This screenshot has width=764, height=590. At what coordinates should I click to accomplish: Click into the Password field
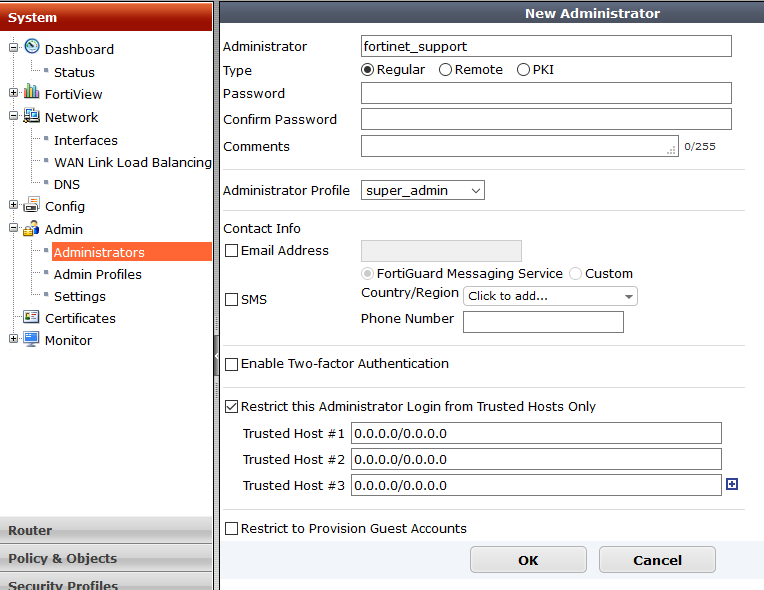coord(546,93)
